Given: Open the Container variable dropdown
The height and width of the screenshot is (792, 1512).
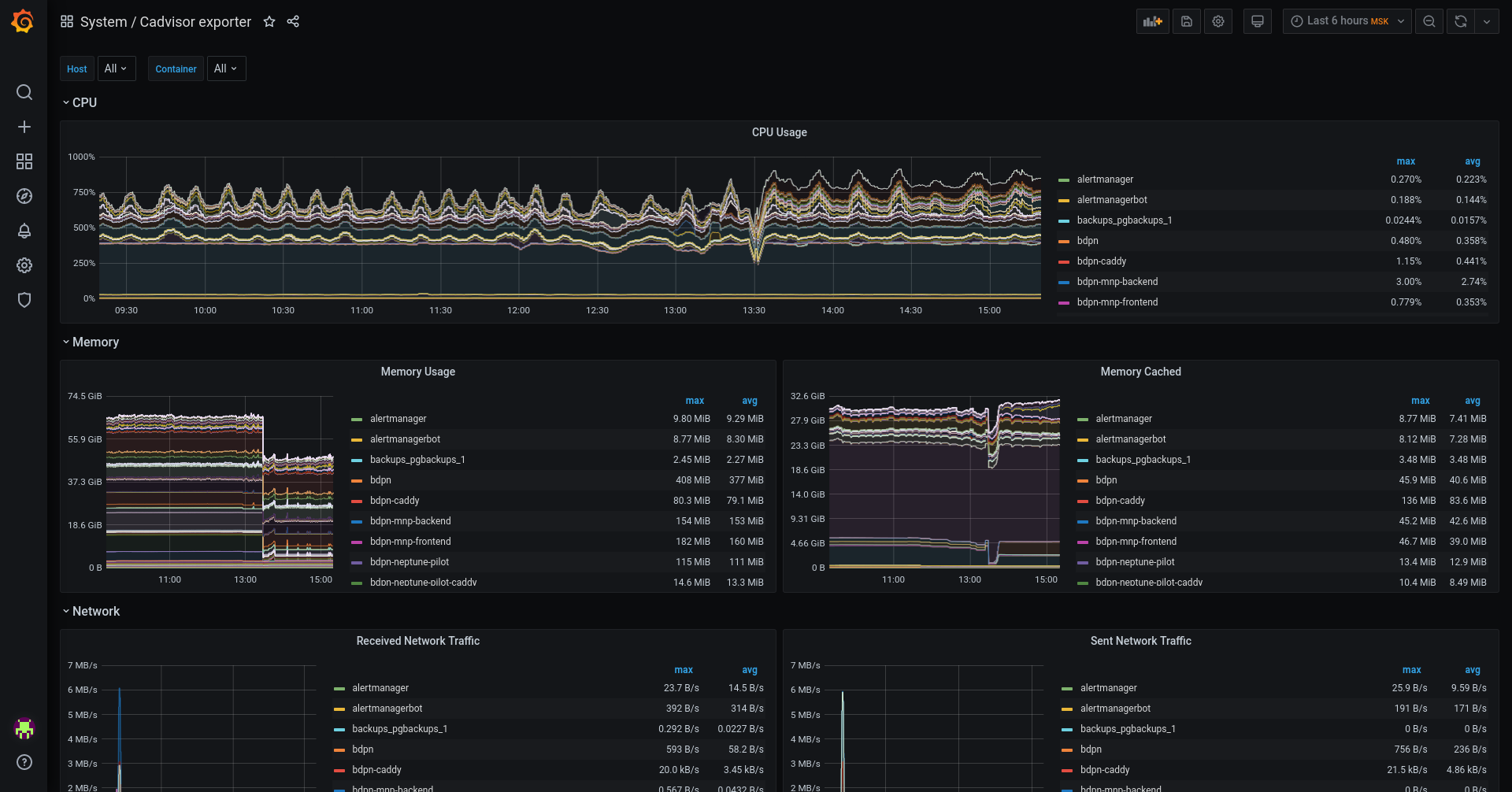Looking at the screenshot, I should click(x=226, y=68).
